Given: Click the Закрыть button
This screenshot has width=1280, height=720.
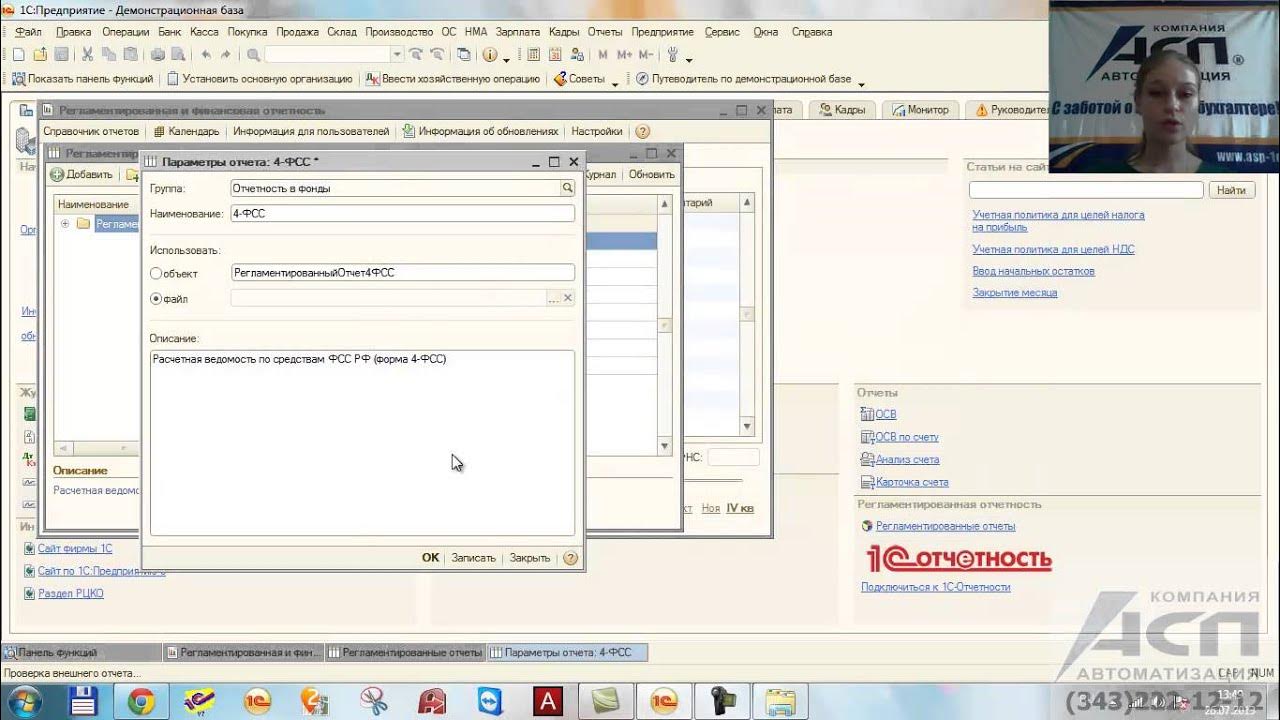Looking at the screenshot, I should tap(529, 558).
